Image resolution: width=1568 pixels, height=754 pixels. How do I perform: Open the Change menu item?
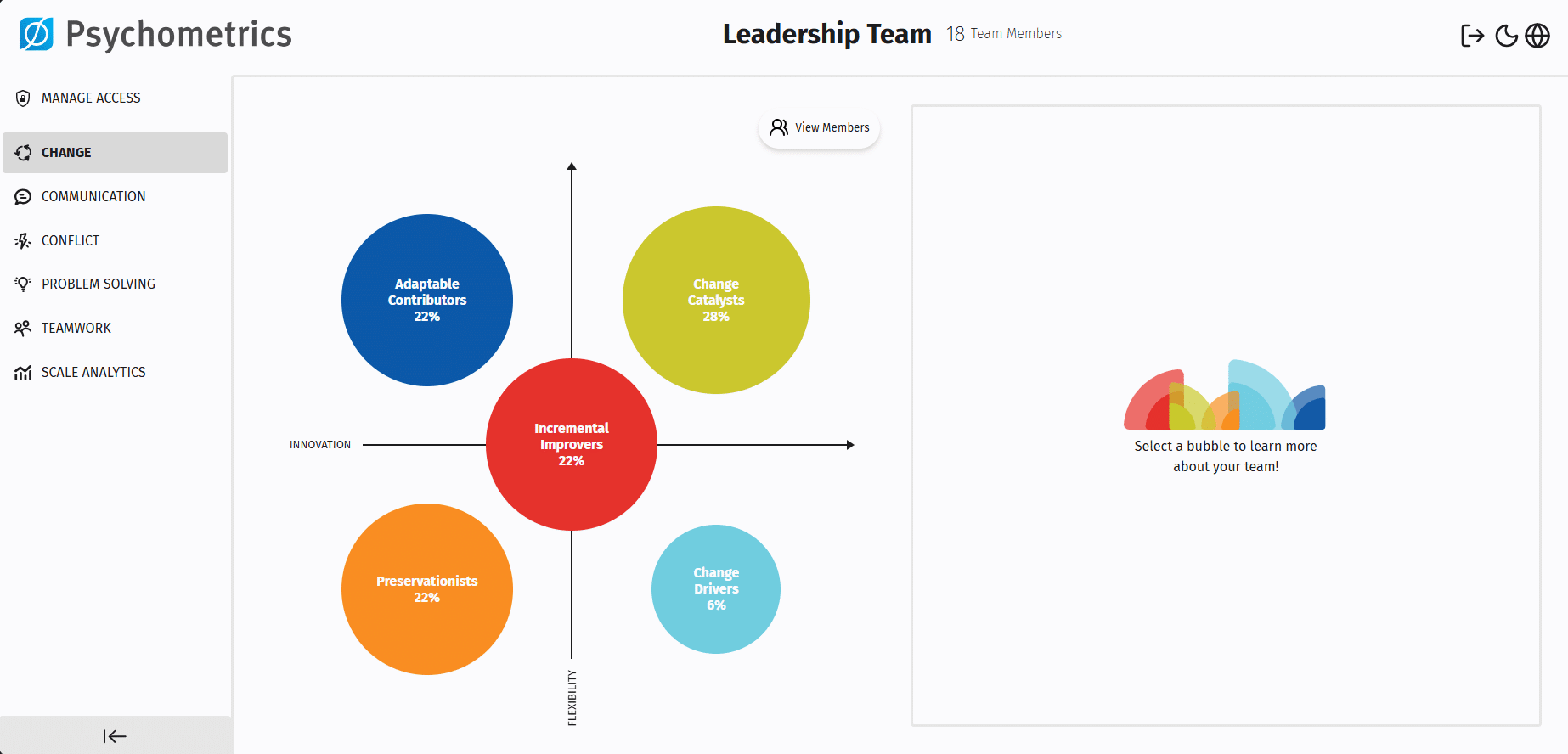tap(66, 153)
